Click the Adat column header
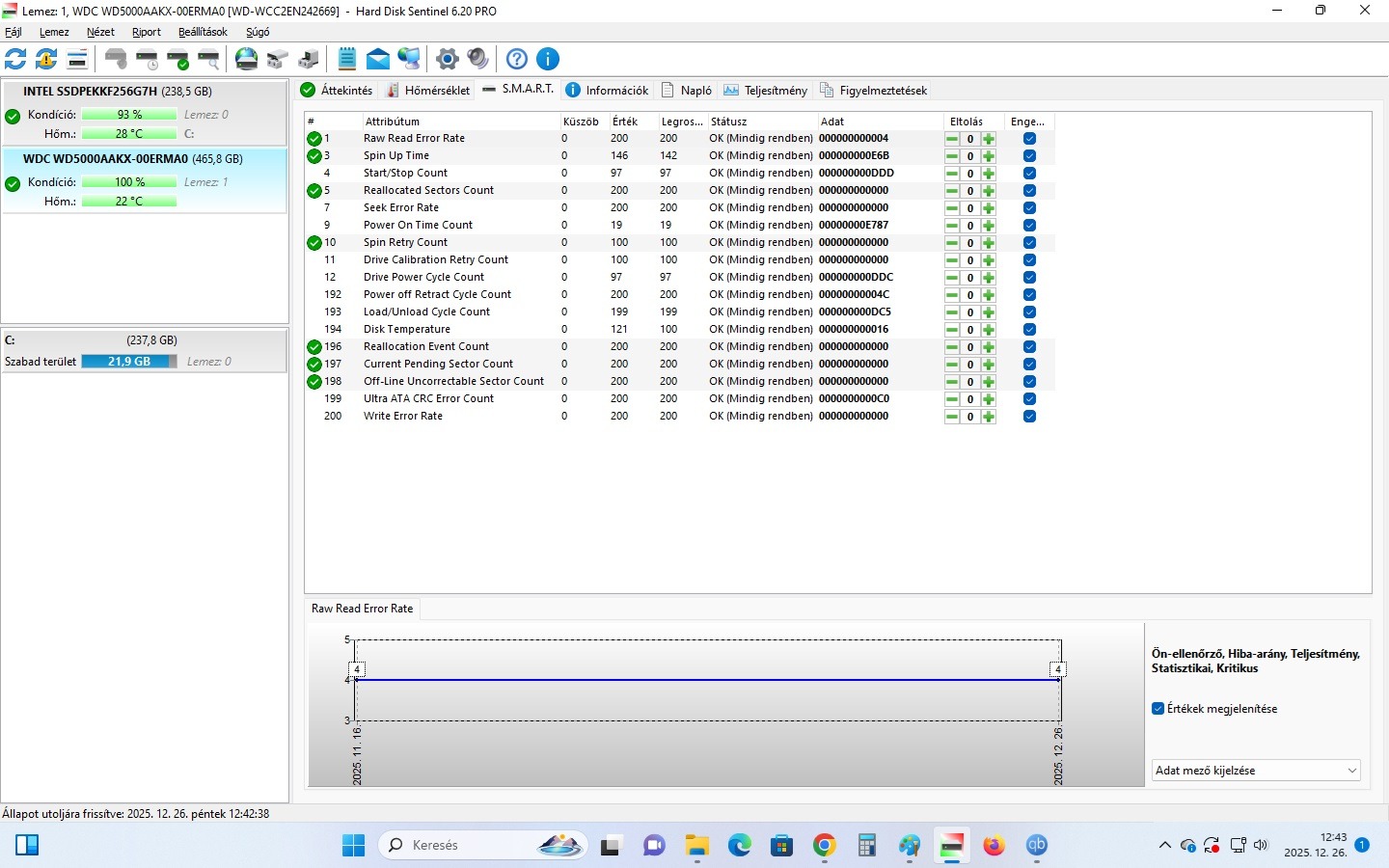1389x868 pixels. (x=880, y=122)
